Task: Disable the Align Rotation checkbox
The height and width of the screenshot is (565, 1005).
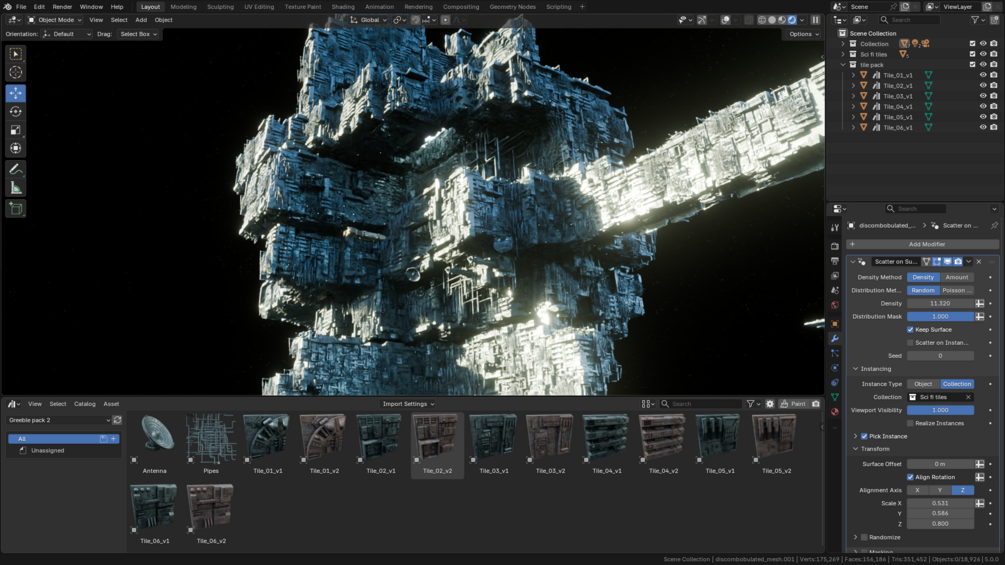Action: pyautogui.click(x=910, y=477)
